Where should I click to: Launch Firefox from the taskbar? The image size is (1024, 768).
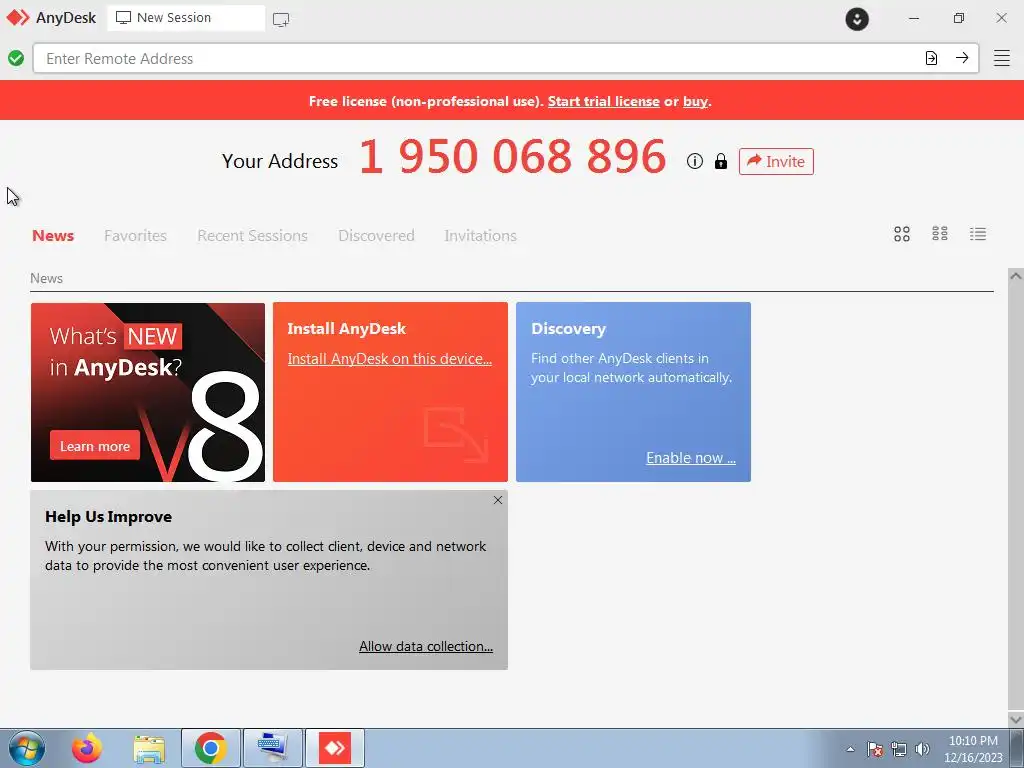click(87, 748)
